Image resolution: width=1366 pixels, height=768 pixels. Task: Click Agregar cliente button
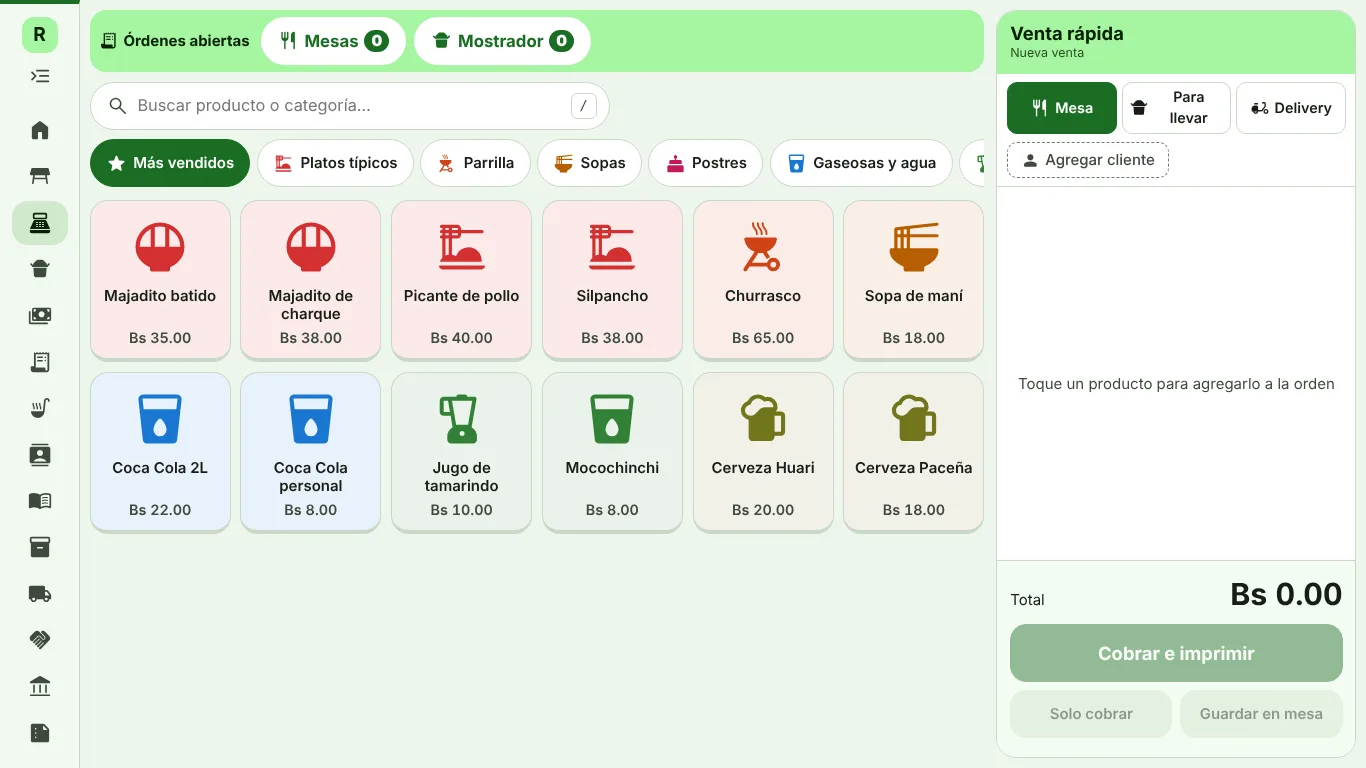[x=1088, y=160]
